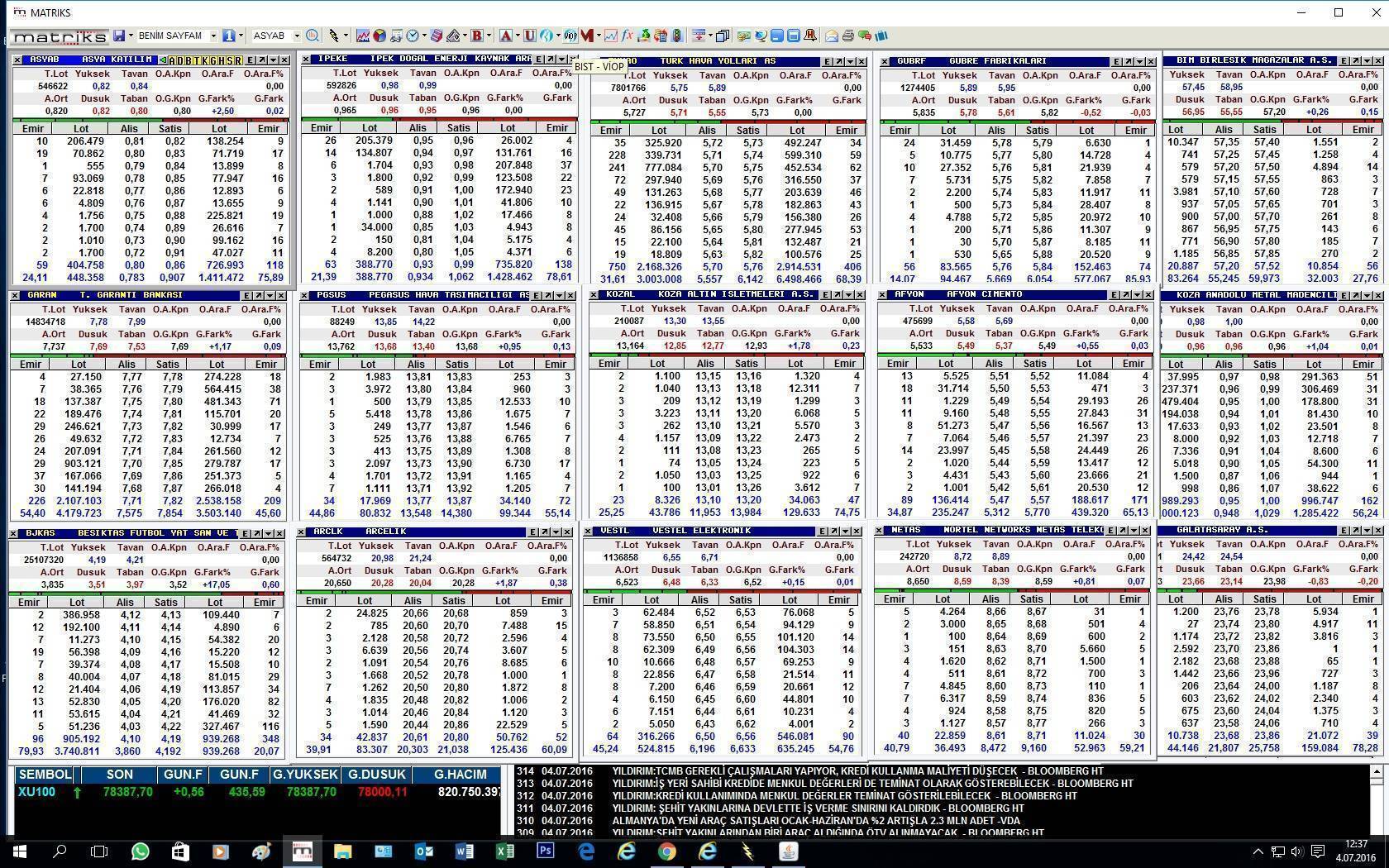Click the save icon in toolbar

coord(119,36)
